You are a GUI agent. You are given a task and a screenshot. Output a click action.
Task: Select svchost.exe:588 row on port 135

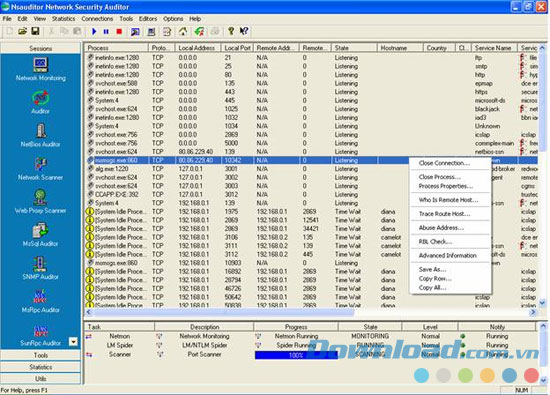pyautogui.click(x=310, y=83)
